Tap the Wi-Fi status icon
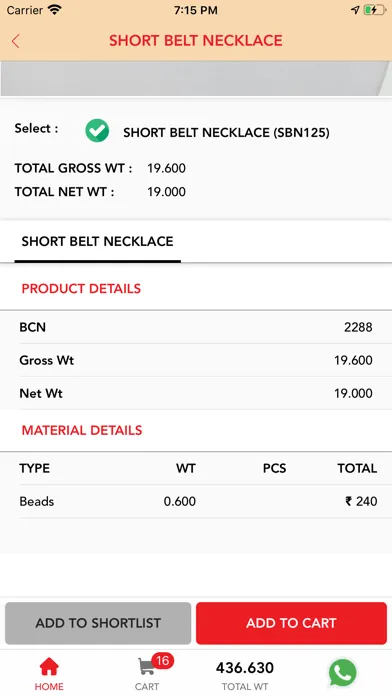The width and height of the screenshot is (392, 696). pyautogui.click(x=55, y=10)
